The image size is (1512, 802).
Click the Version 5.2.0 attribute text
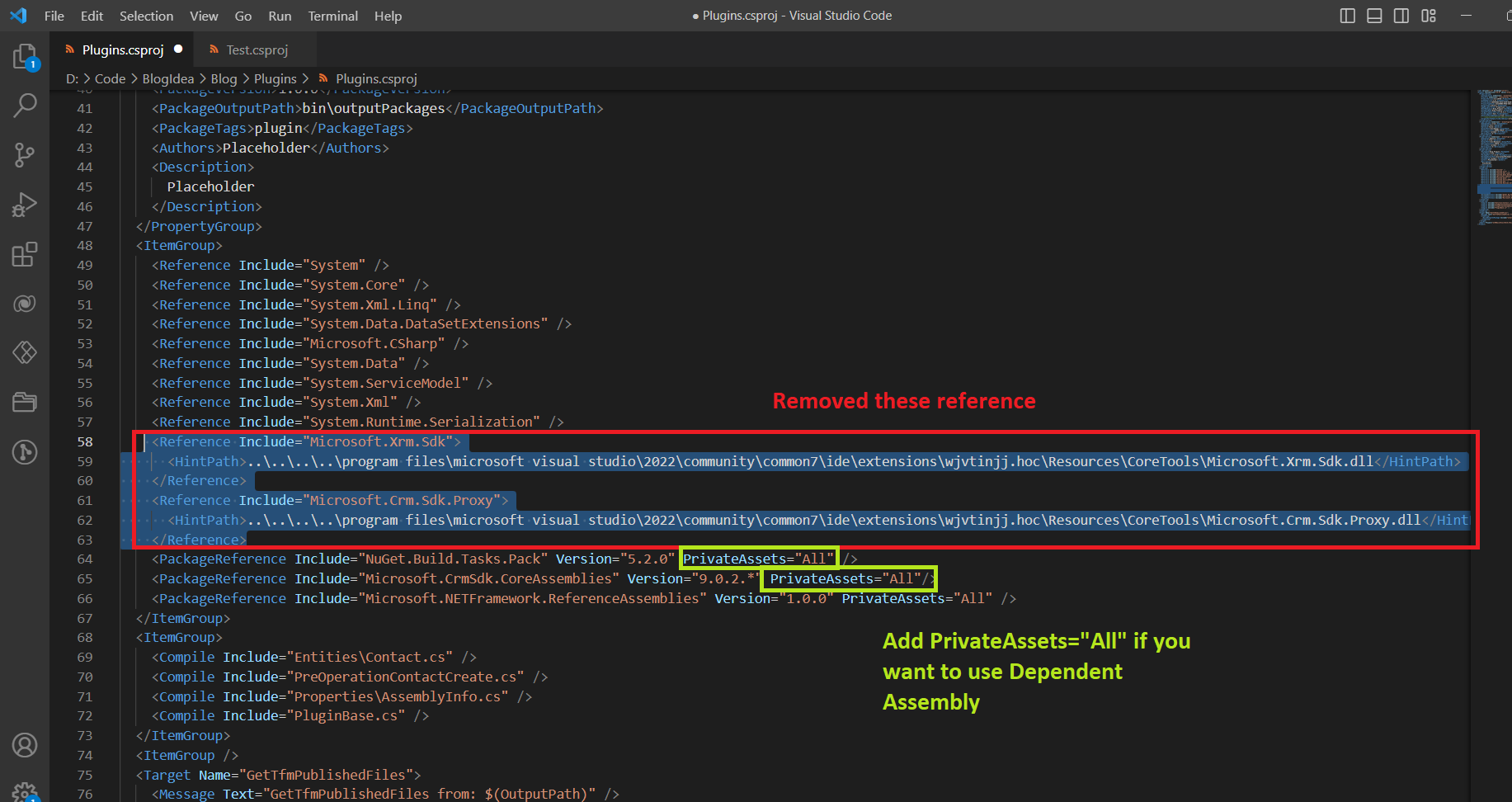[615, 559]
